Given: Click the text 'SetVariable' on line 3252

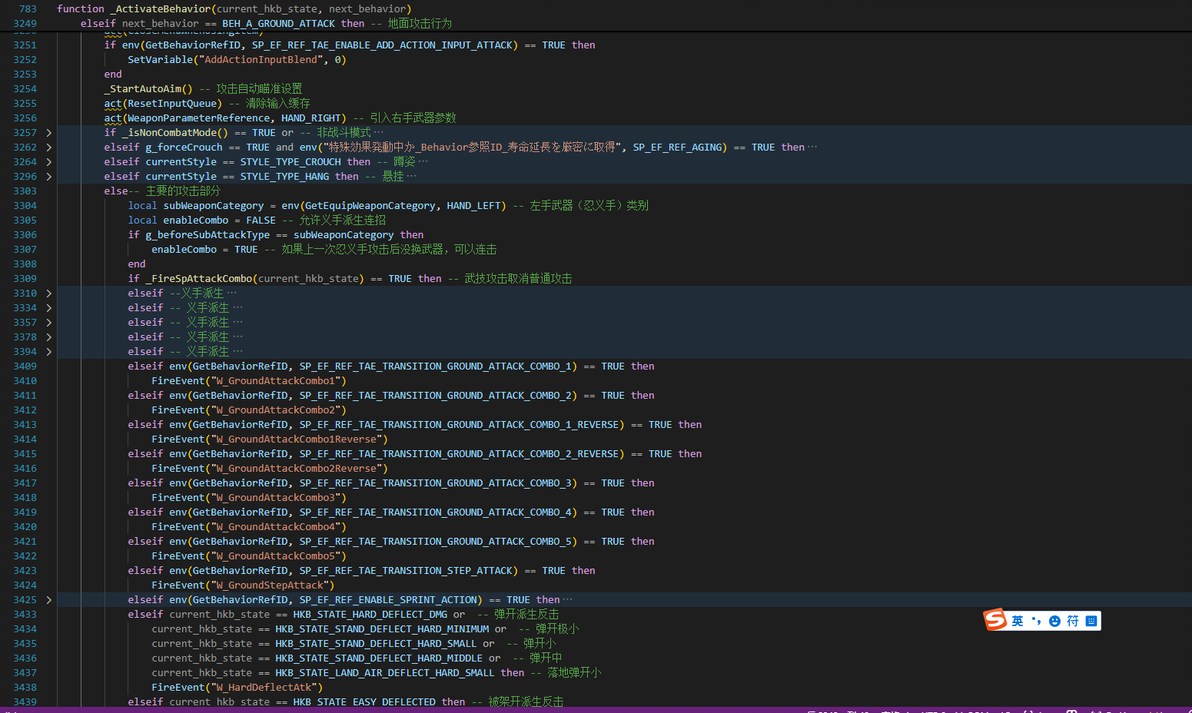Looking at the screenshot, I should point(160,59).
